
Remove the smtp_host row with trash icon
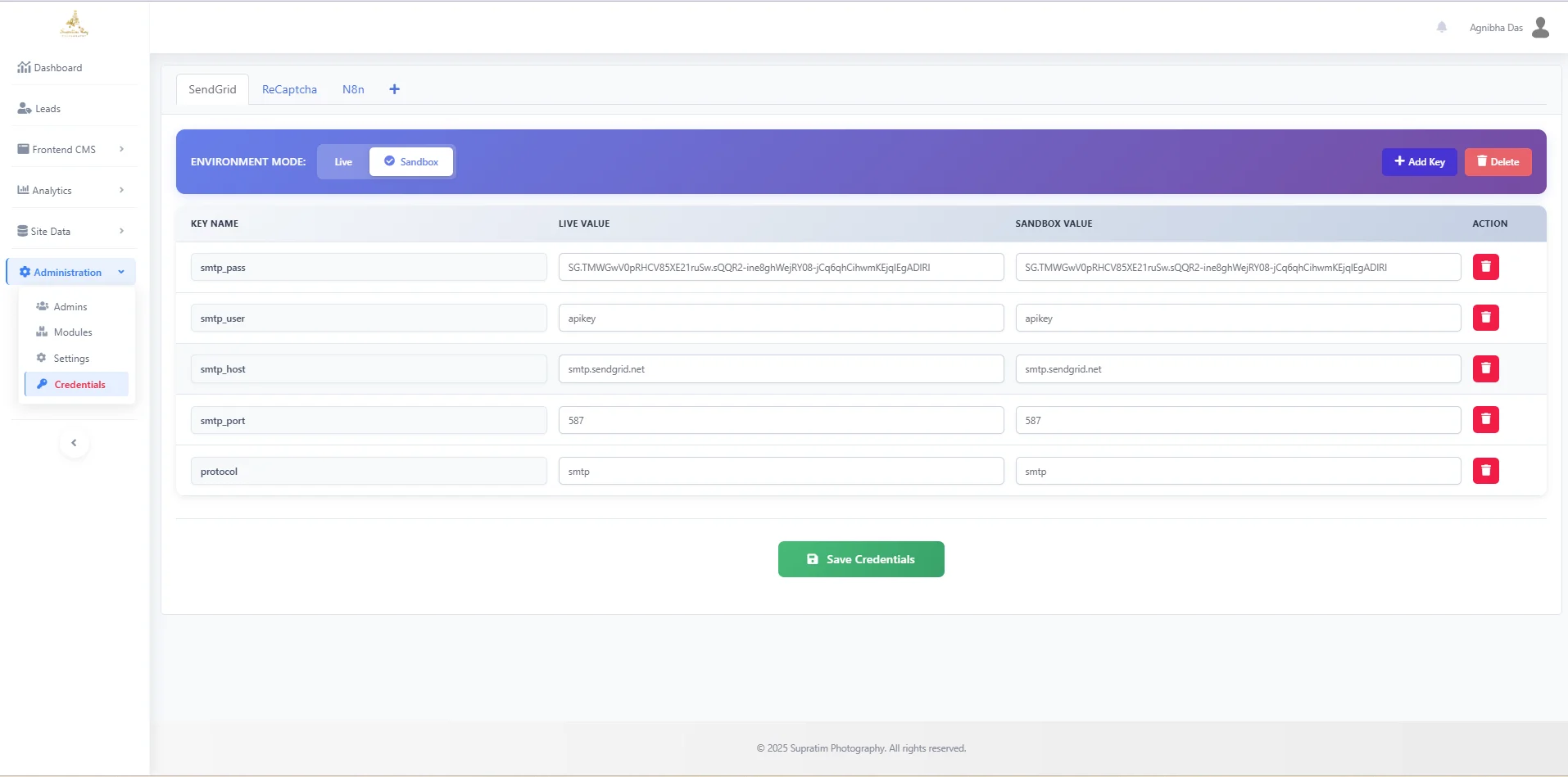[x=1485, y=369]
